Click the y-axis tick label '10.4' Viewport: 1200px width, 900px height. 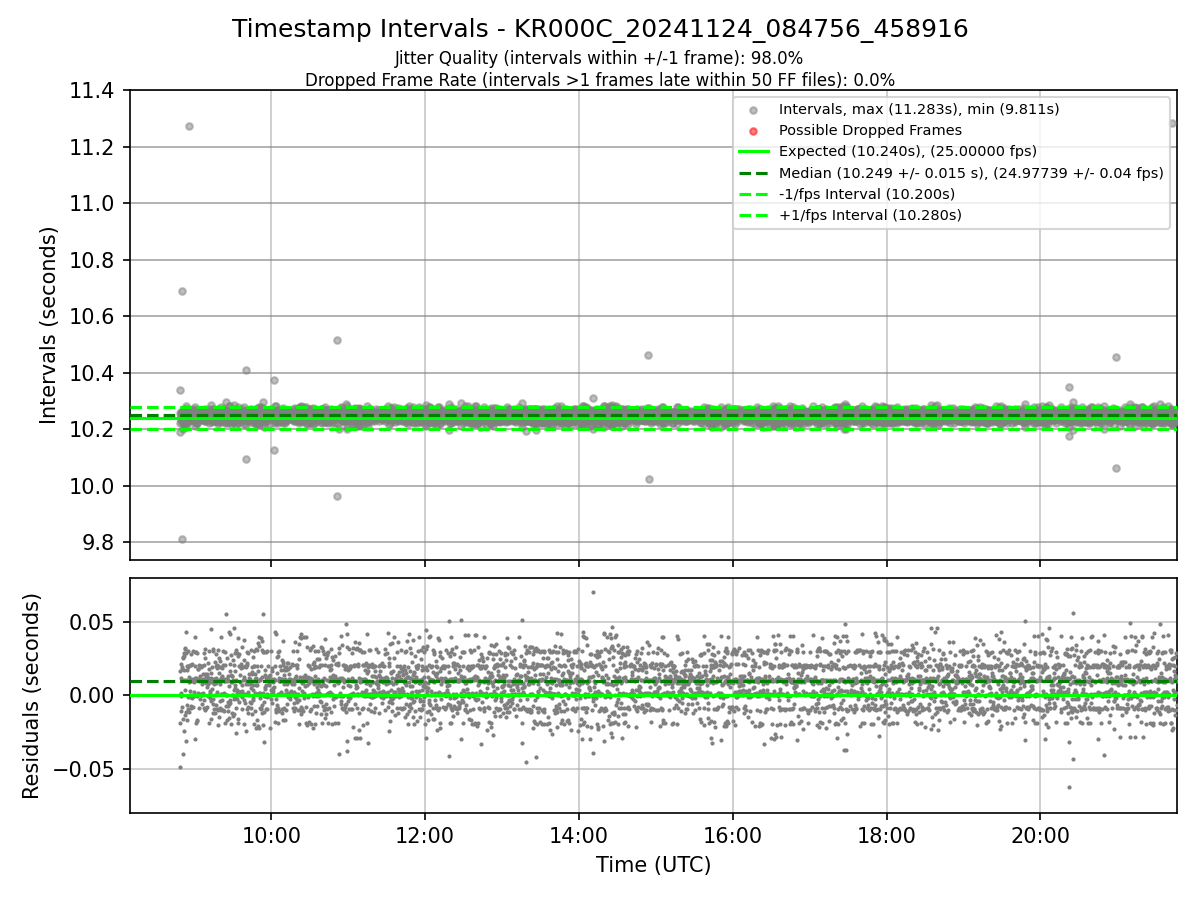click(93, 373)
